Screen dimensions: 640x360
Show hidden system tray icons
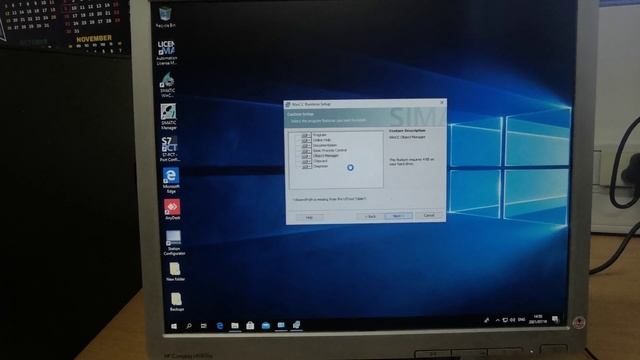pyautogui.click(x=498, y=320)
